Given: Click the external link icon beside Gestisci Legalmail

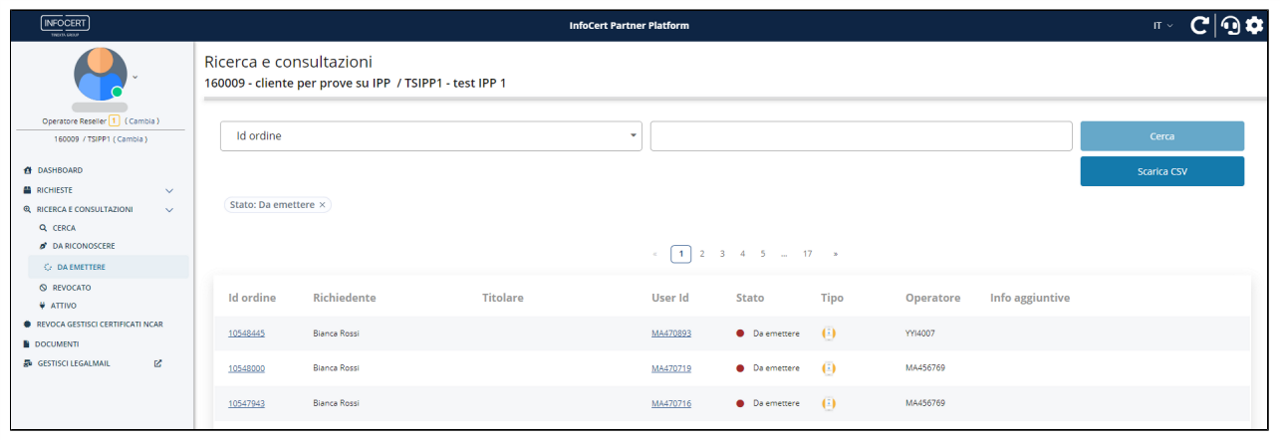Looking at the screenshot, I should (x=158, y=363).
